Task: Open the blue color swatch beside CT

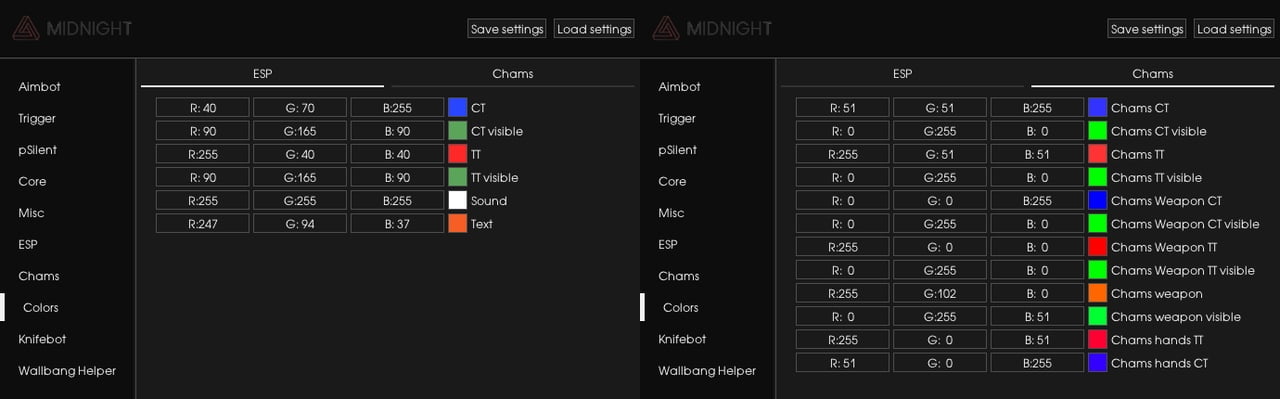Action: (458, 107)
